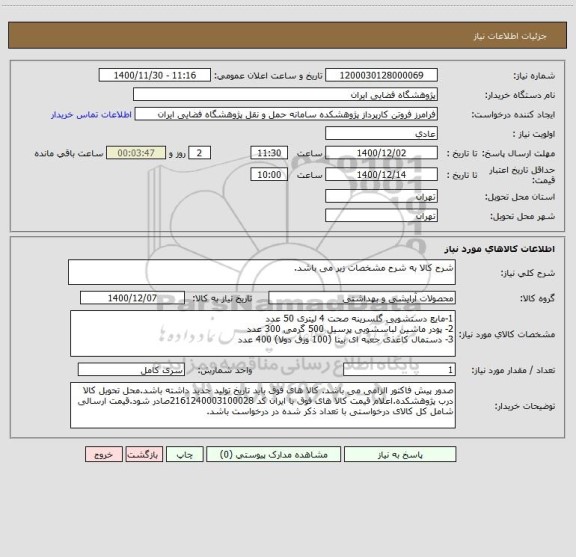Click the header جزئیات اطلاعات نیاز
Screen dimensions: 576x557
pos(510,36)
